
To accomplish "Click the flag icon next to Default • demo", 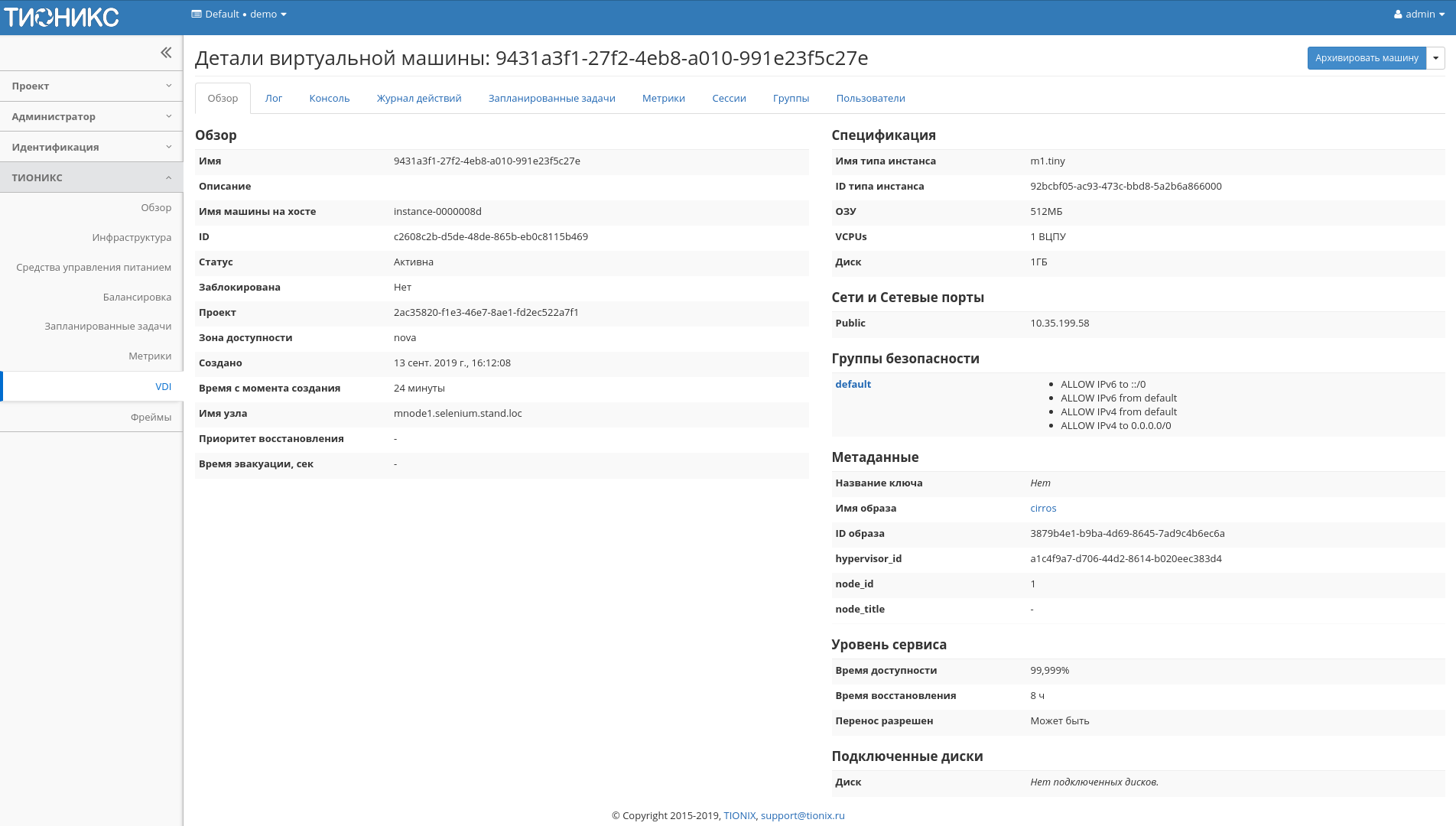I will coord(196,14).
